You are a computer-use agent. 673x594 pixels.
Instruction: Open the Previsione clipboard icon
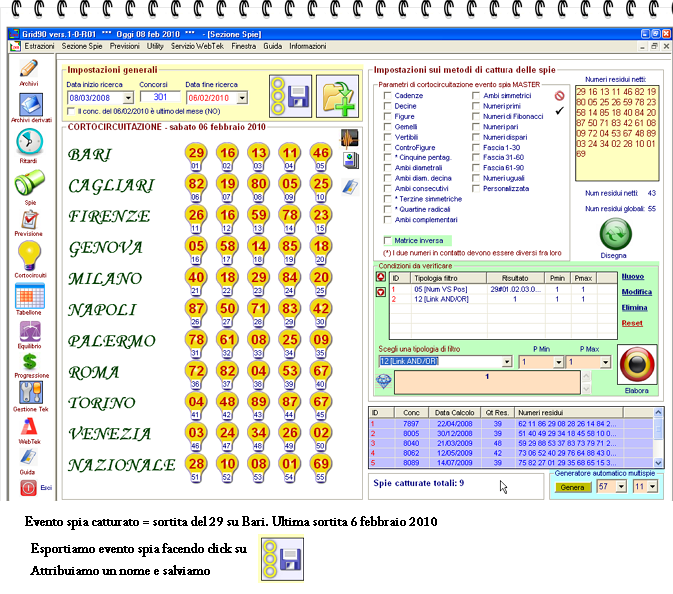[x=30, y=220]
